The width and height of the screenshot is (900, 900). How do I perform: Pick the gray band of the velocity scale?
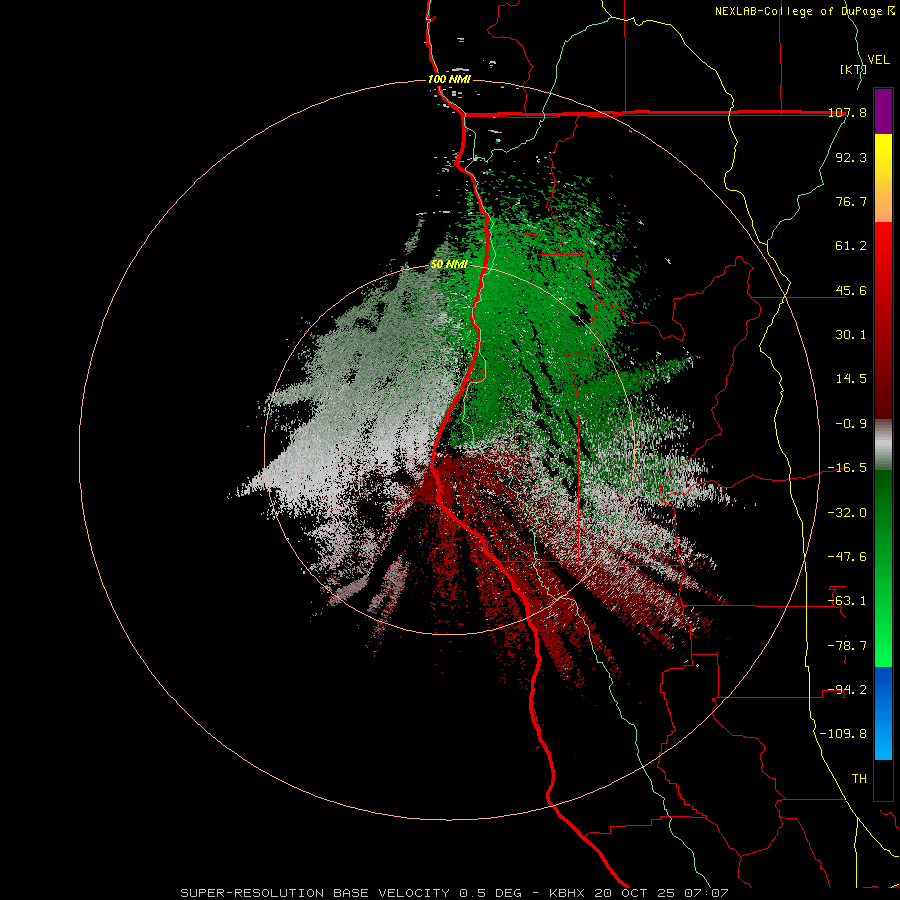tap(883, 445)
